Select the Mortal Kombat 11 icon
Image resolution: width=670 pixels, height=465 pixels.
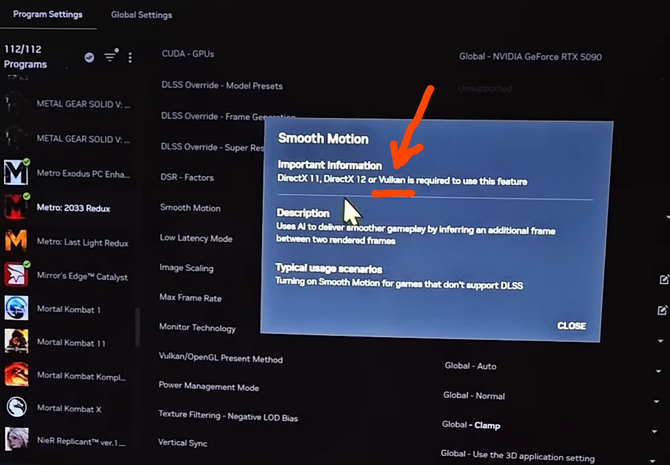pyautogui.click(x=16, y=341)
